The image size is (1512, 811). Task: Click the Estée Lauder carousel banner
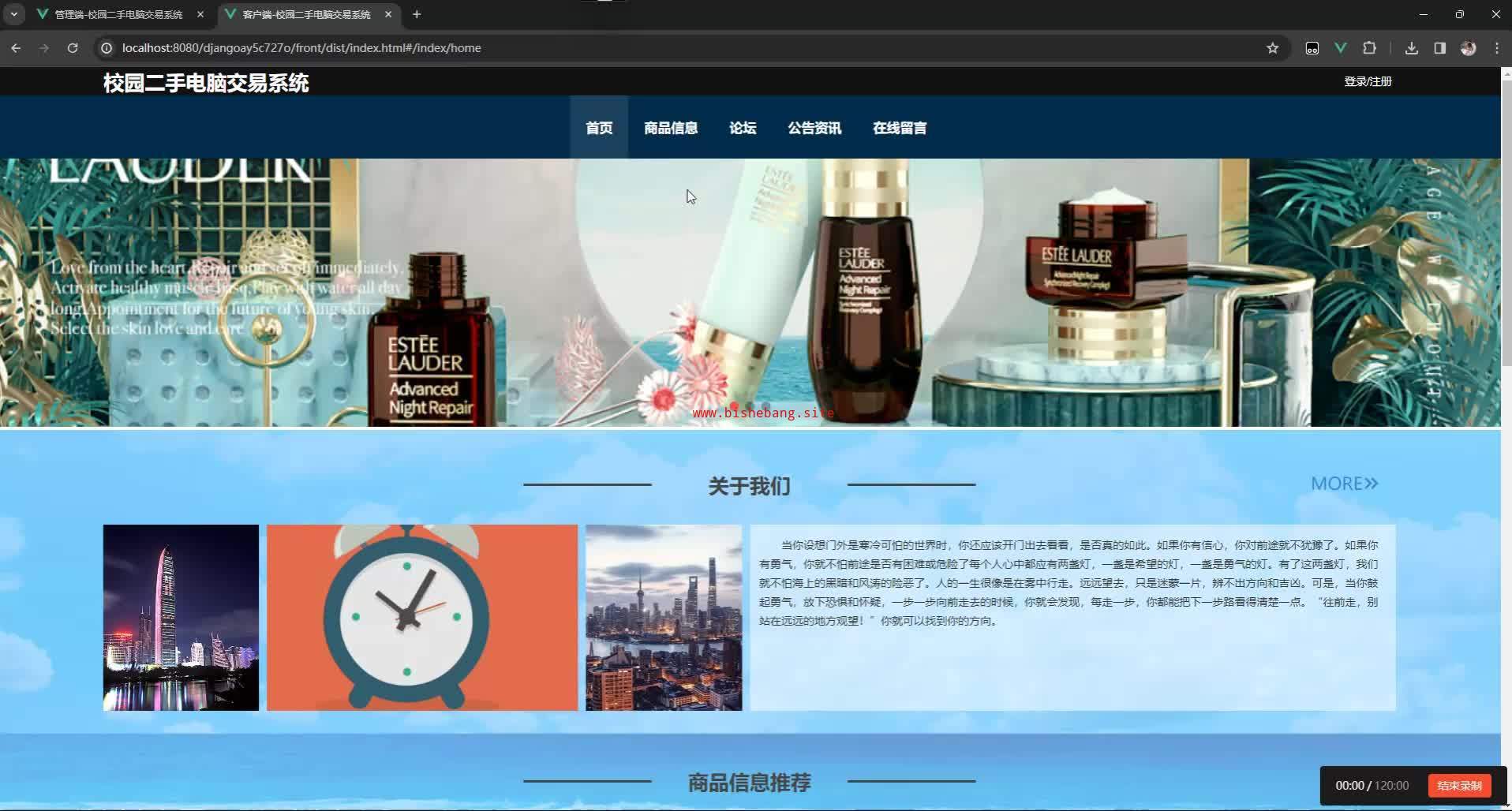pyautogui.click(x=750, y=293)
